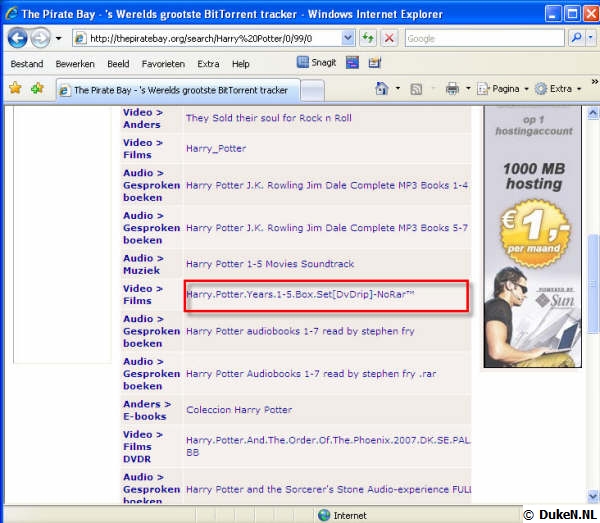600x523 pixels.
Task: Click the 1000 MB hosting advertisement banner
Action: point(532,236)
